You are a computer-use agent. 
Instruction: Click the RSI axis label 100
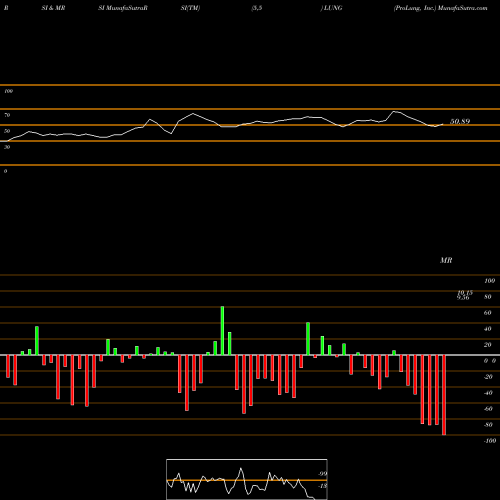[x=8, y=91]
